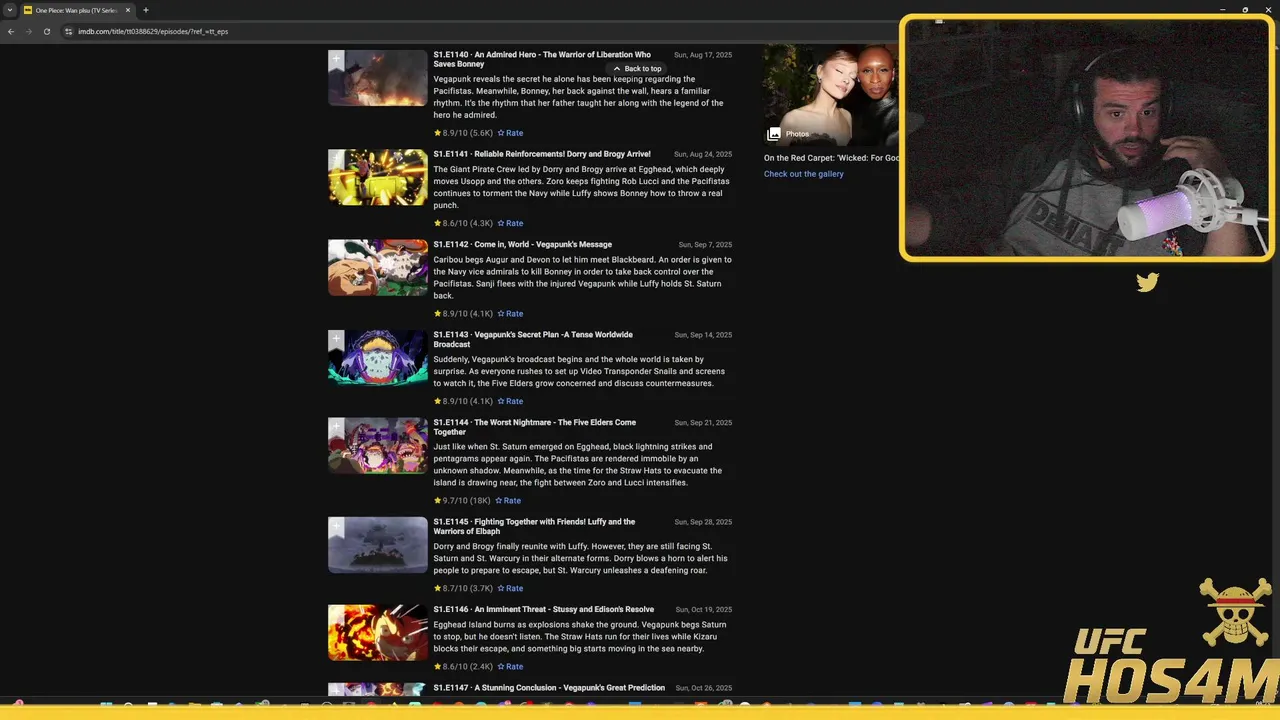Image resolution: width=1280 pixels, height=720 pixels.
Task: Open episode title S1.E1142 Come in, World
Action: [x=522, y=244]
